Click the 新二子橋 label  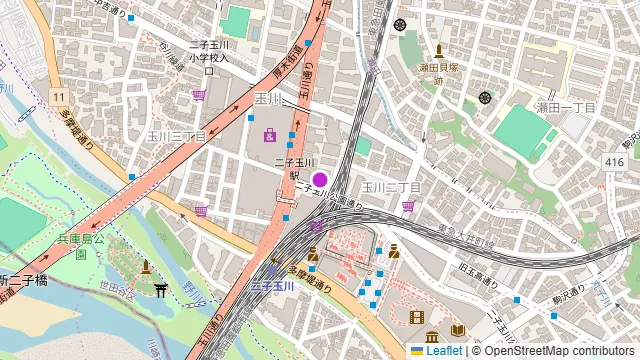24,281
